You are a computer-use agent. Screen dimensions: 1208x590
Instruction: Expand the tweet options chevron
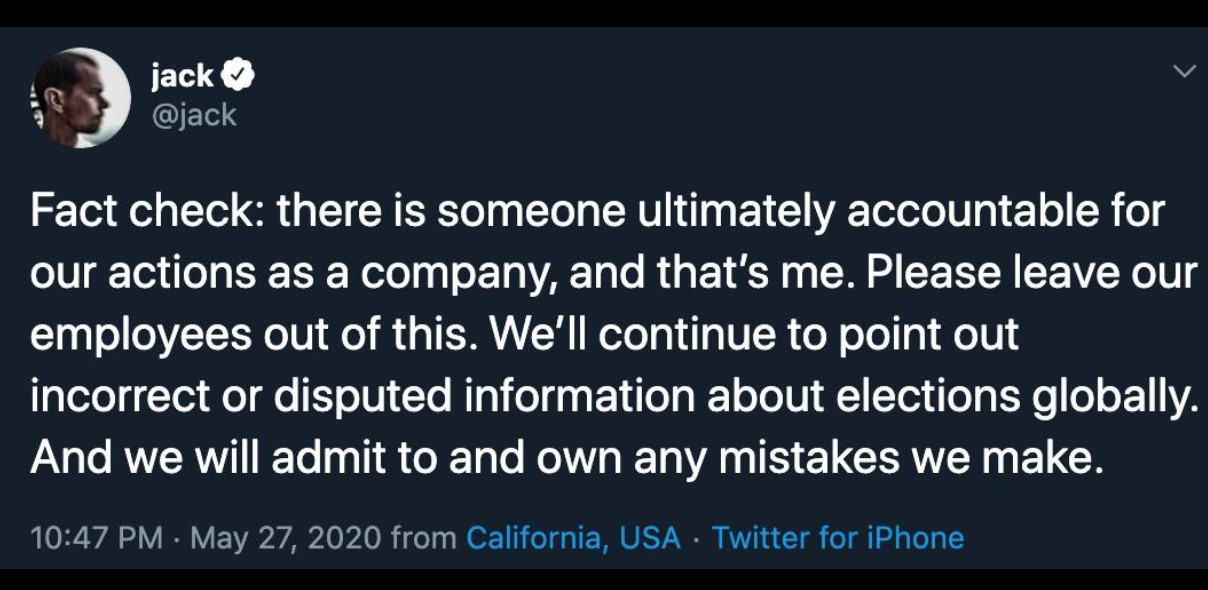pos(1185,71)
